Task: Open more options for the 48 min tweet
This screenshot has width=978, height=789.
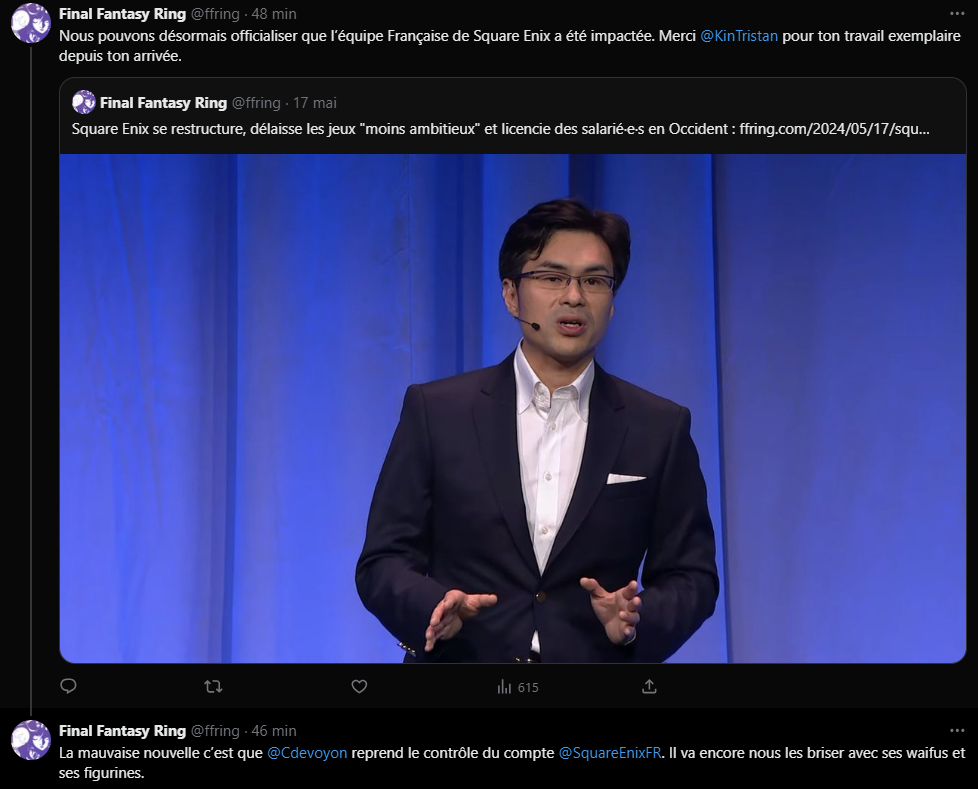Action: tap(957, 13)
